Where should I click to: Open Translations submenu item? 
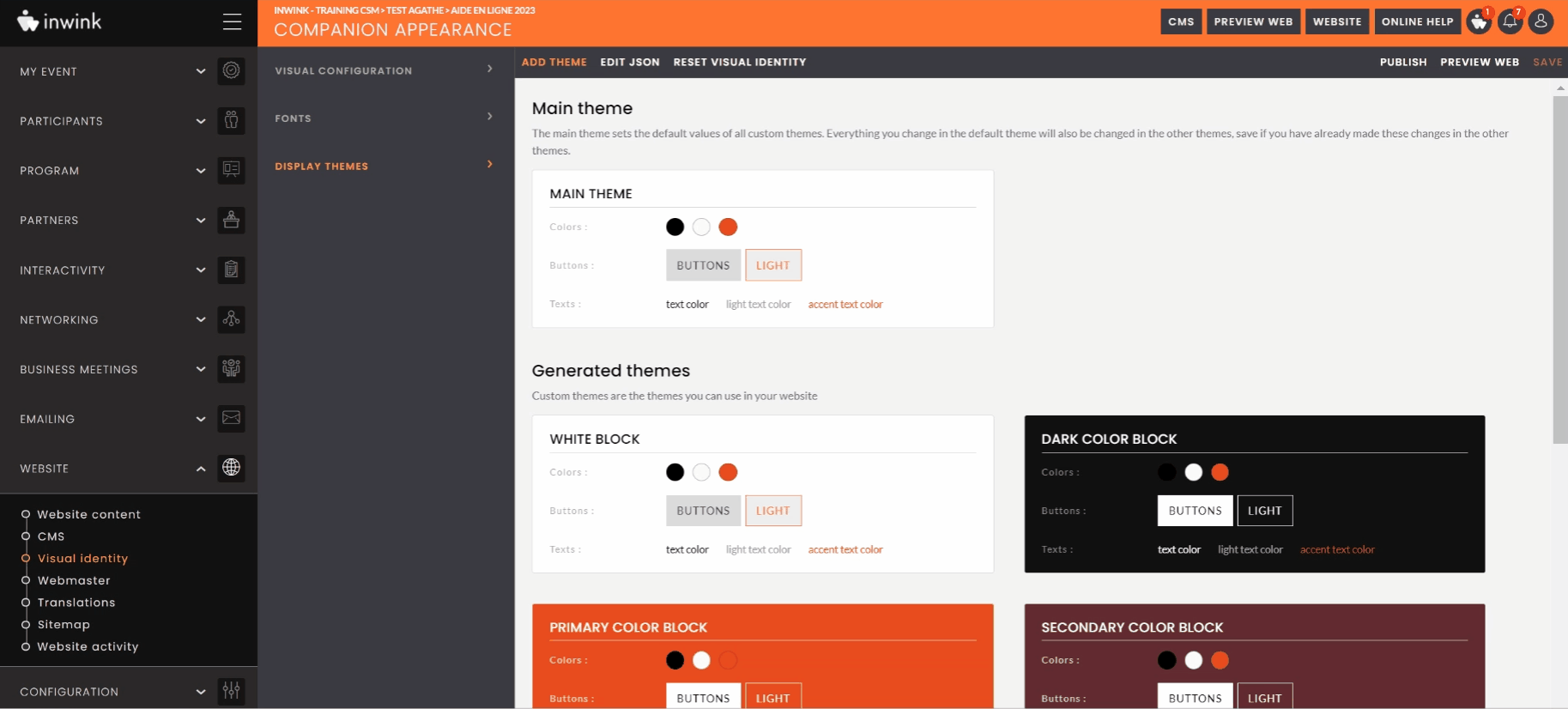point(76,603)
